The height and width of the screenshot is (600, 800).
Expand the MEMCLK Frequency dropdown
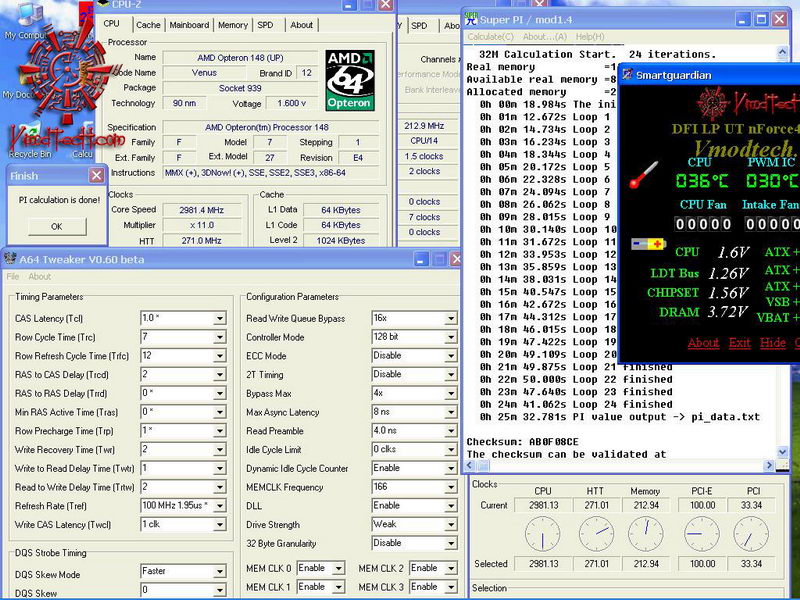point(451,487)
